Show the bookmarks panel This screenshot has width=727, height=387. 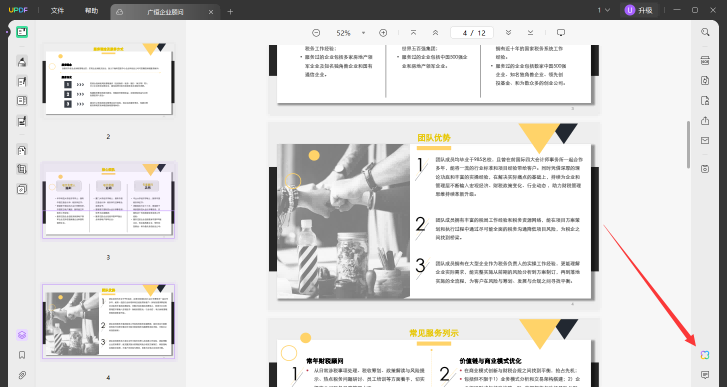coord(22,355)
